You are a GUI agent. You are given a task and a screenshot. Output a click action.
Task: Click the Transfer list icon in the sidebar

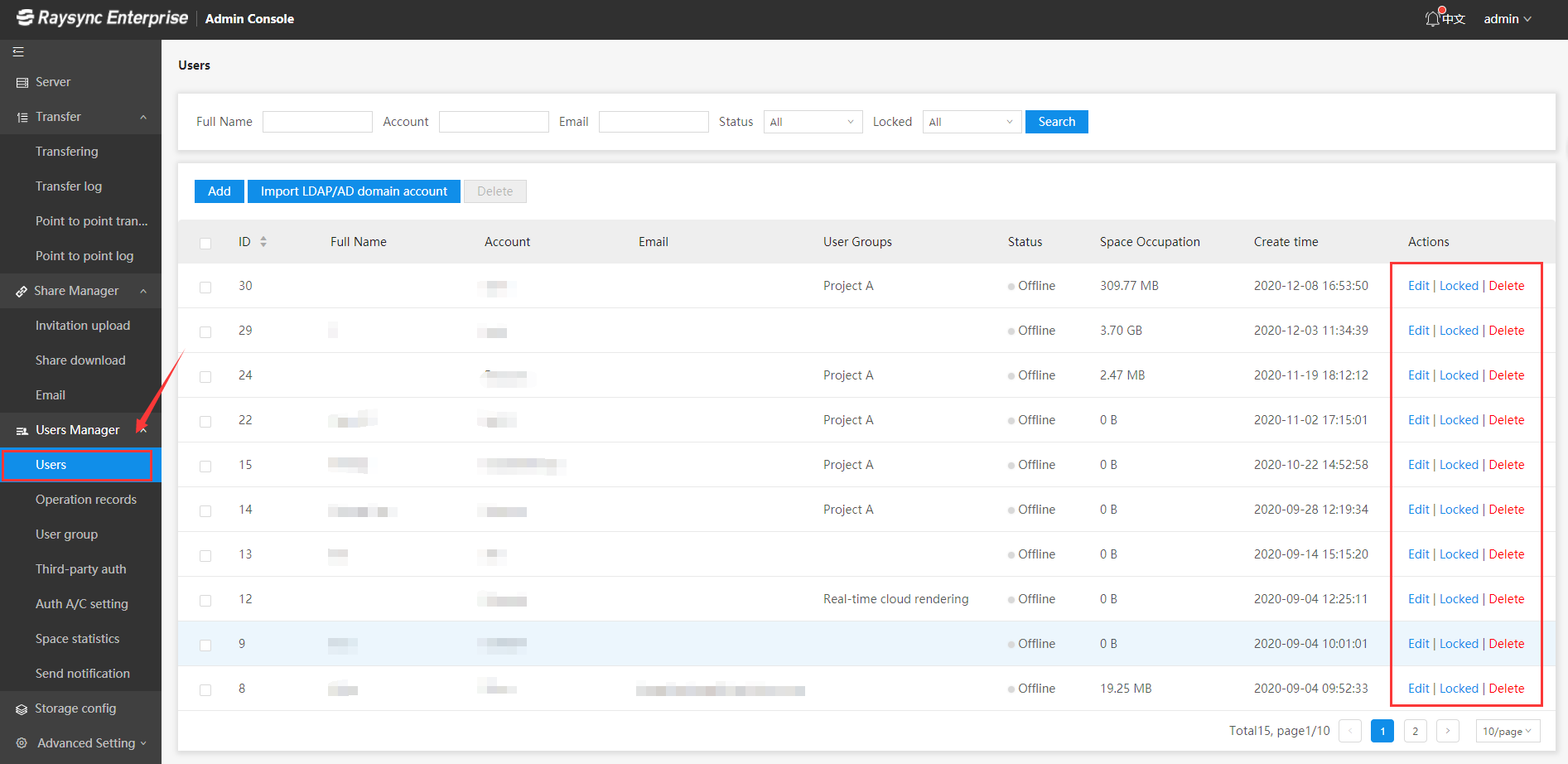[22, 118]
